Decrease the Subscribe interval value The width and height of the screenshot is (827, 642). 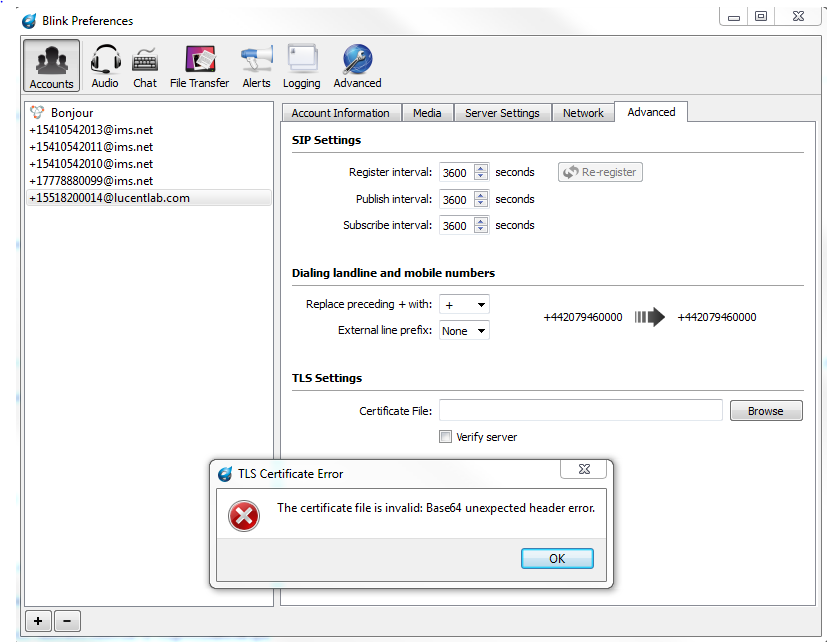point(480,229)
